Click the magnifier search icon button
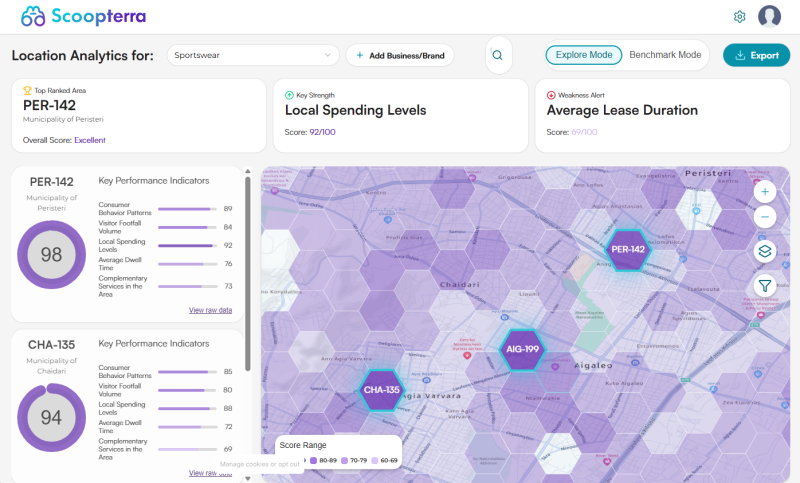Viewport: 800px width, 483px height. tap(499, 55)
